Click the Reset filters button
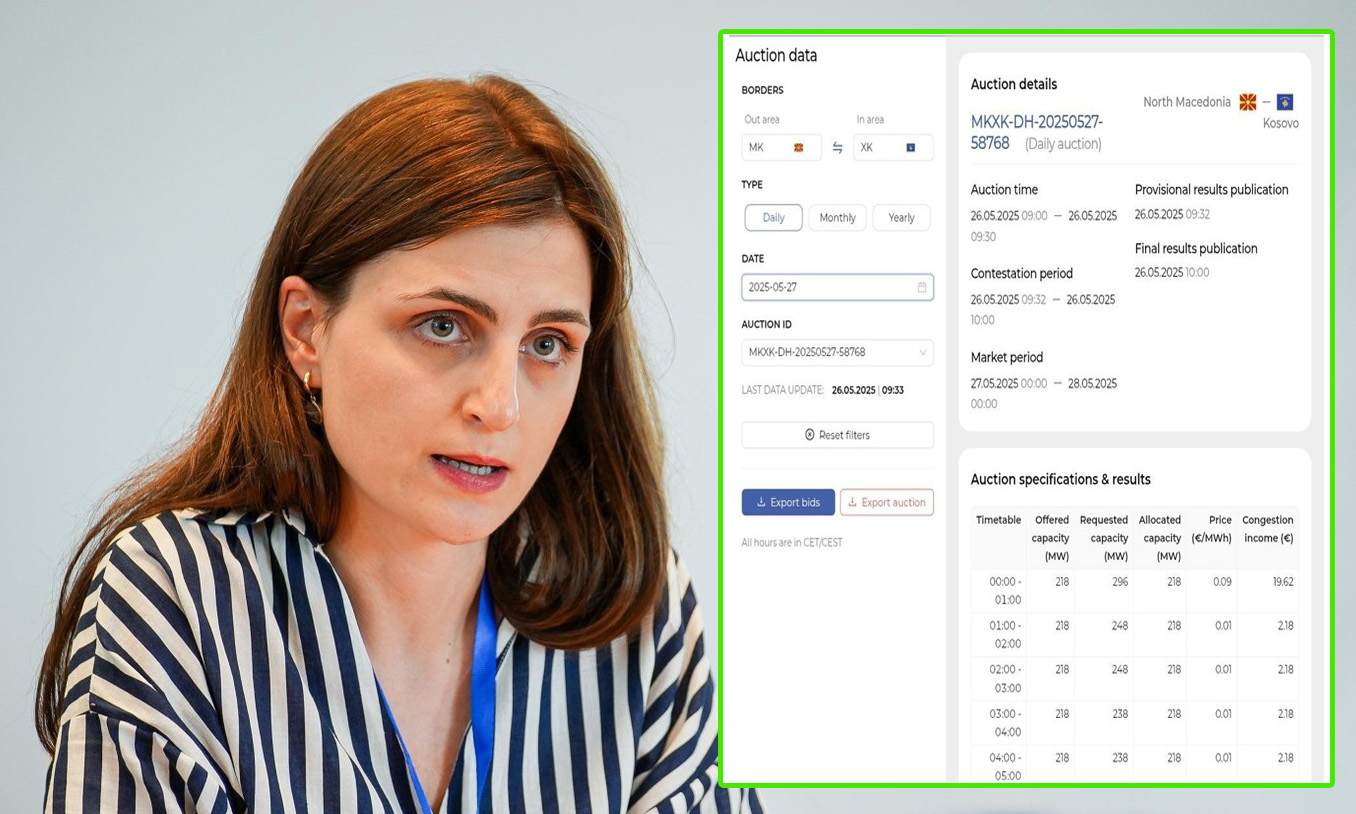The width and height of the screenshot is (1356, 814). 837,435
